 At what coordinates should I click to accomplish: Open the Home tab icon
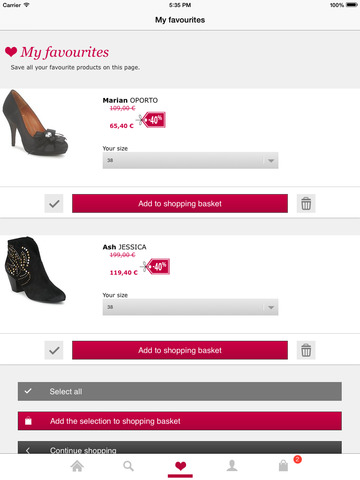[x=77, y=466]
